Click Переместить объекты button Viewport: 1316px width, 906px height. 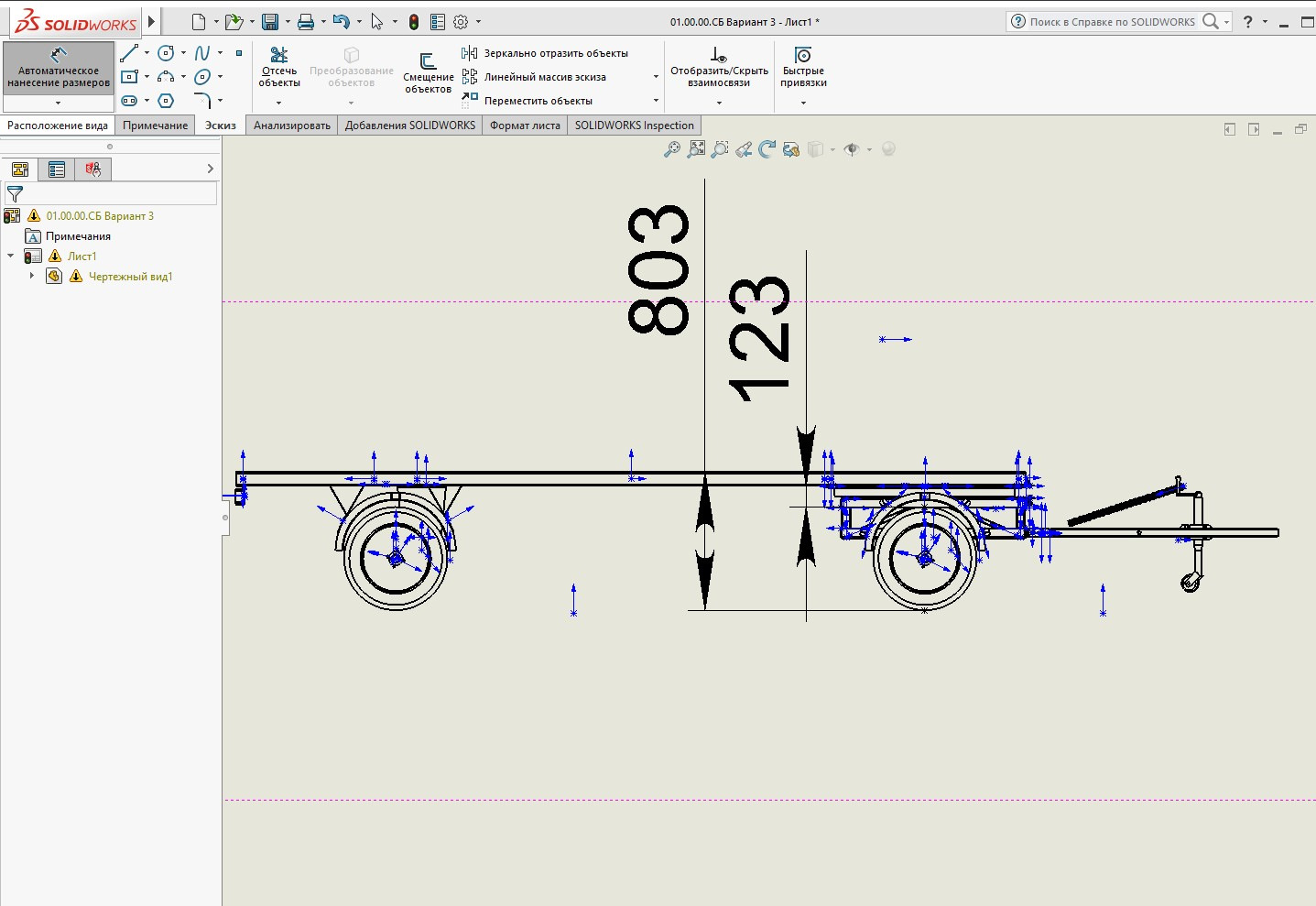(x=528, y=101)
